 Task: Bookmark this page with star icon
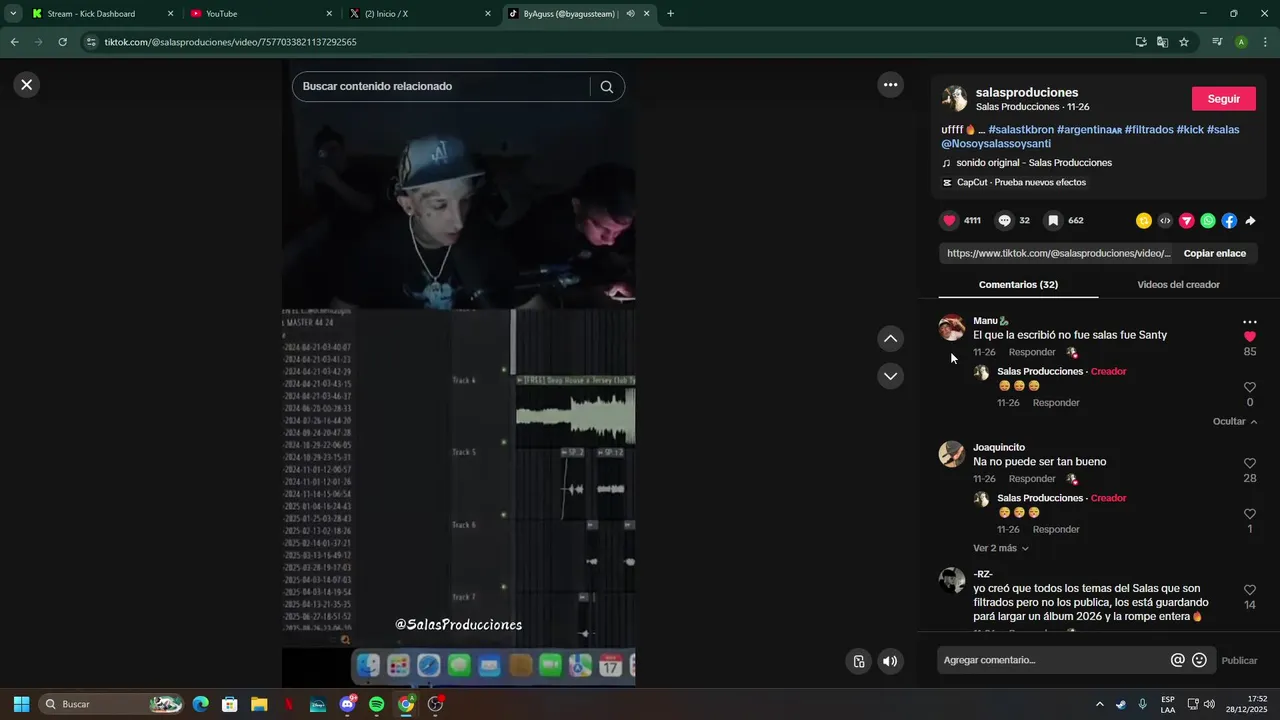click(1184, 42)
